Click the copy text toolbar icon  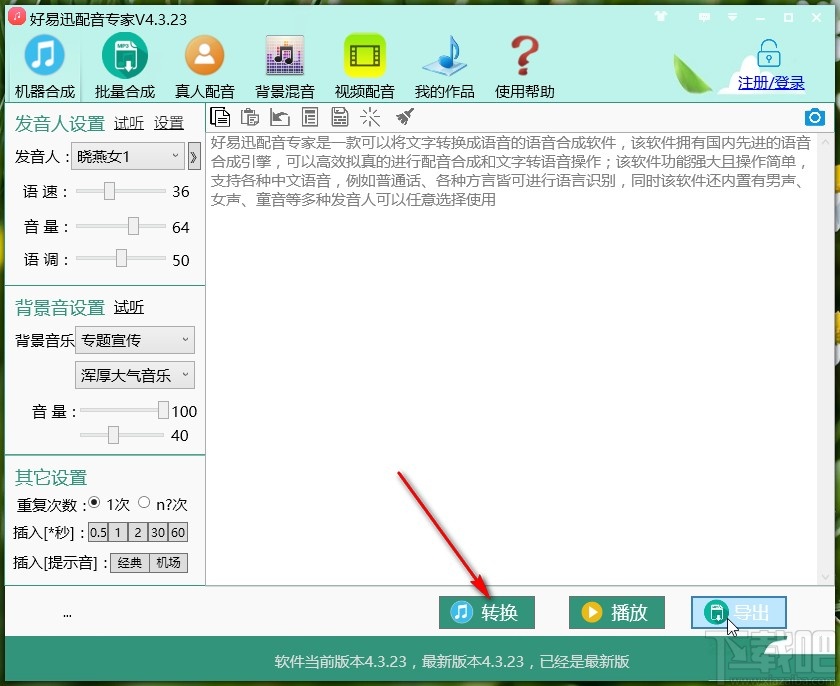coord(220,117)
